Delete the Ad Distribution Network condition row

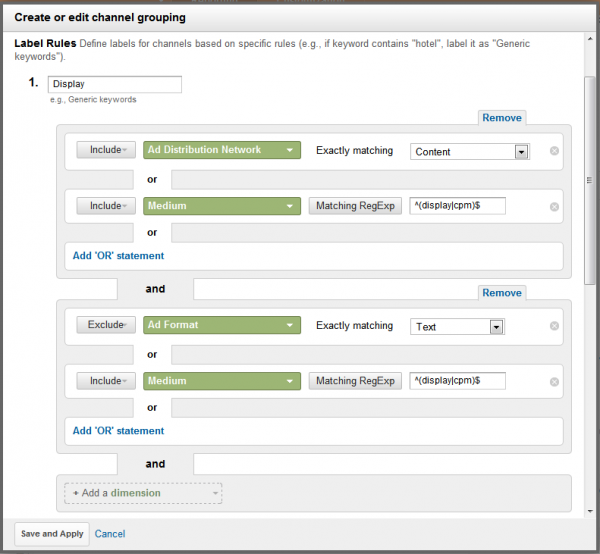[554, 152]
